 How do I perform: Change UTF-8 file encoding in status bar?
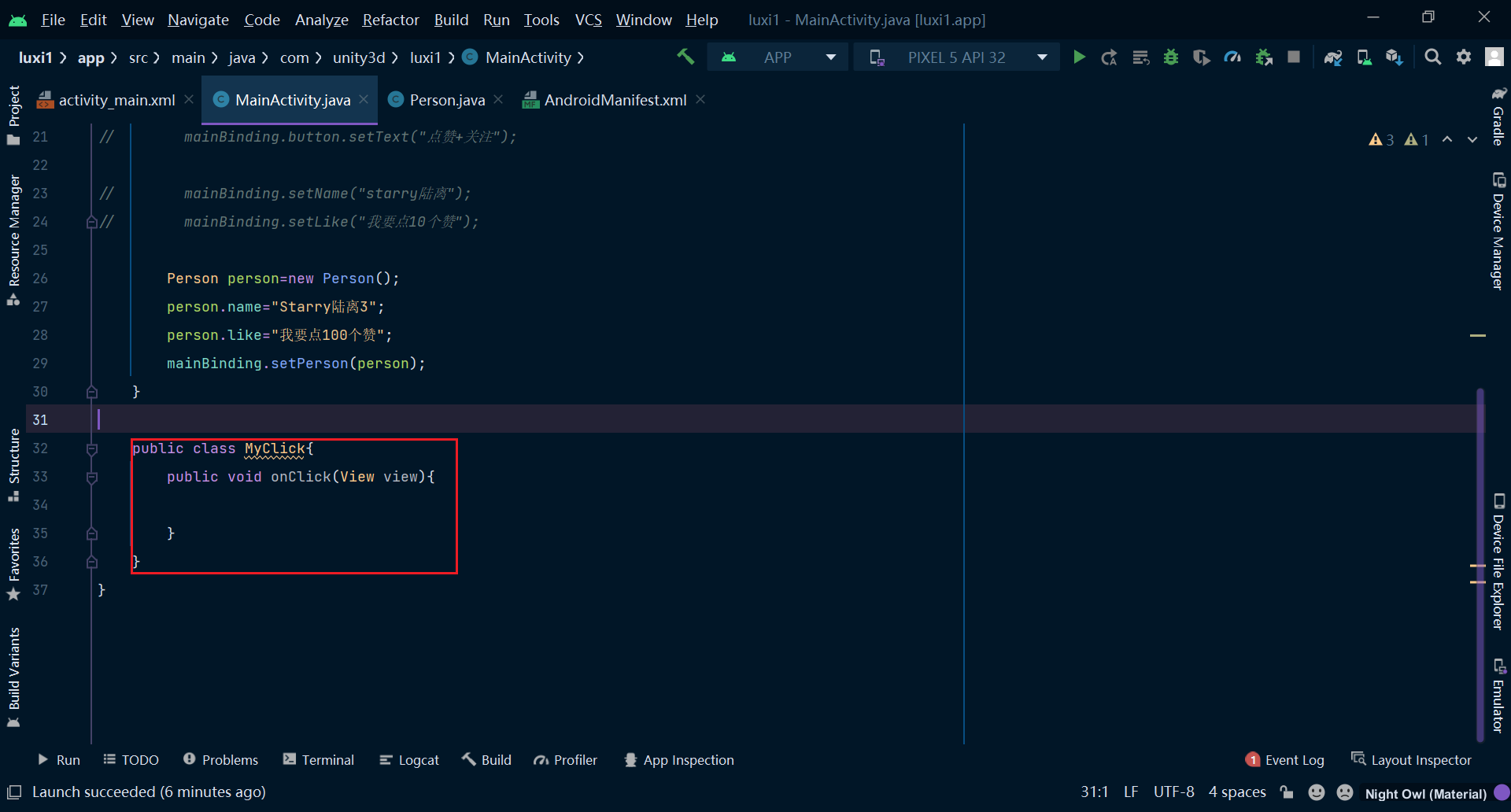coord(1173,792)
